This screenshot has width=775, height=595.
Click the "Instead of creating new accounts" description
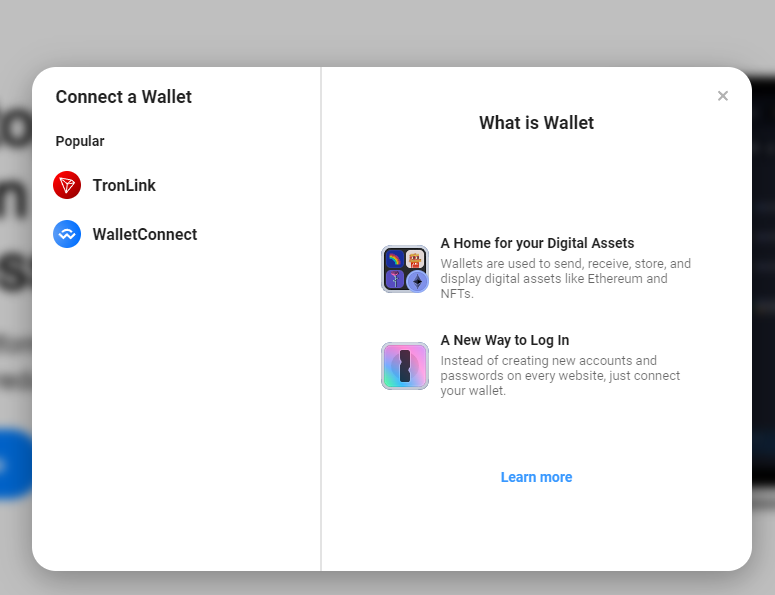click(560, 376)
